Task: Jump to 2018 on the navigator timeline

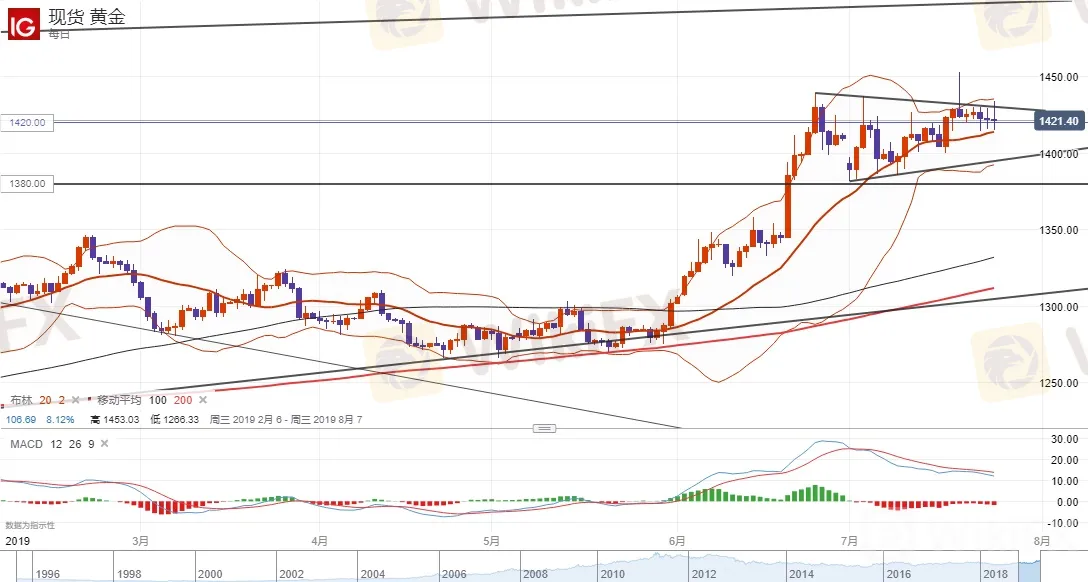Action: coord(996,574)
